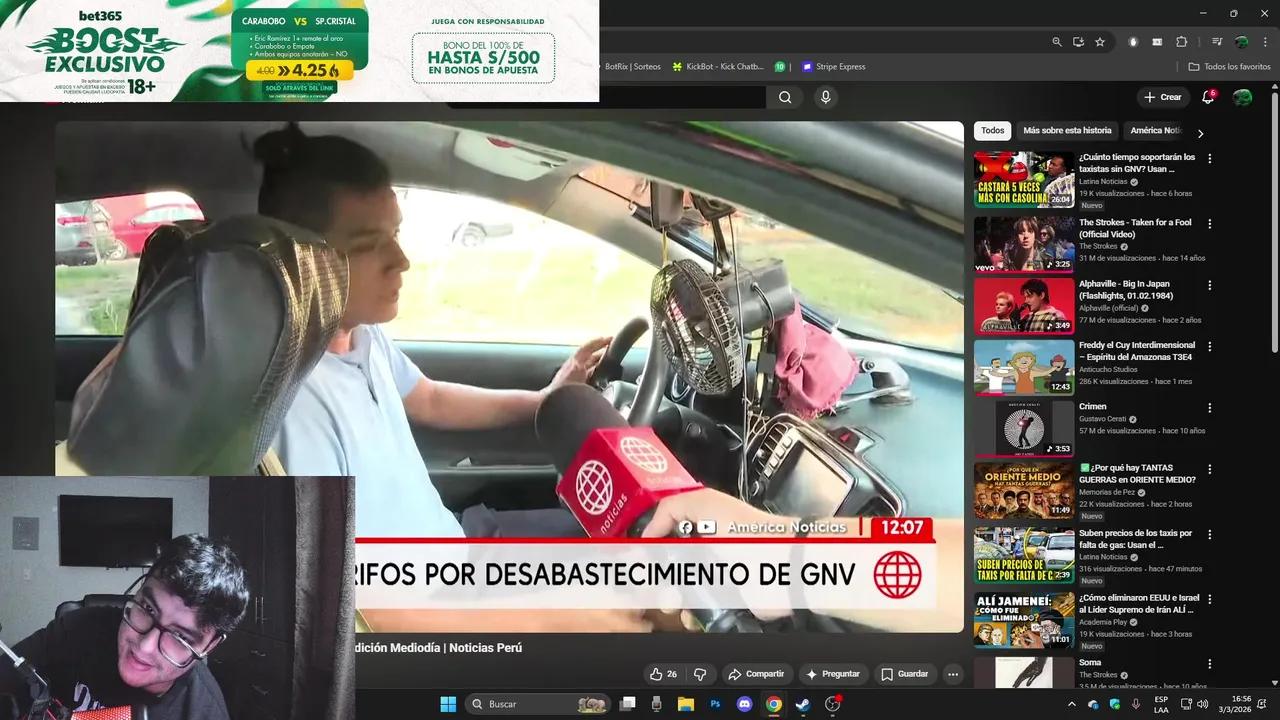Open the taxistas sin GNV video thumbnail
The image size is (1280, 720).
(1024, 179)
